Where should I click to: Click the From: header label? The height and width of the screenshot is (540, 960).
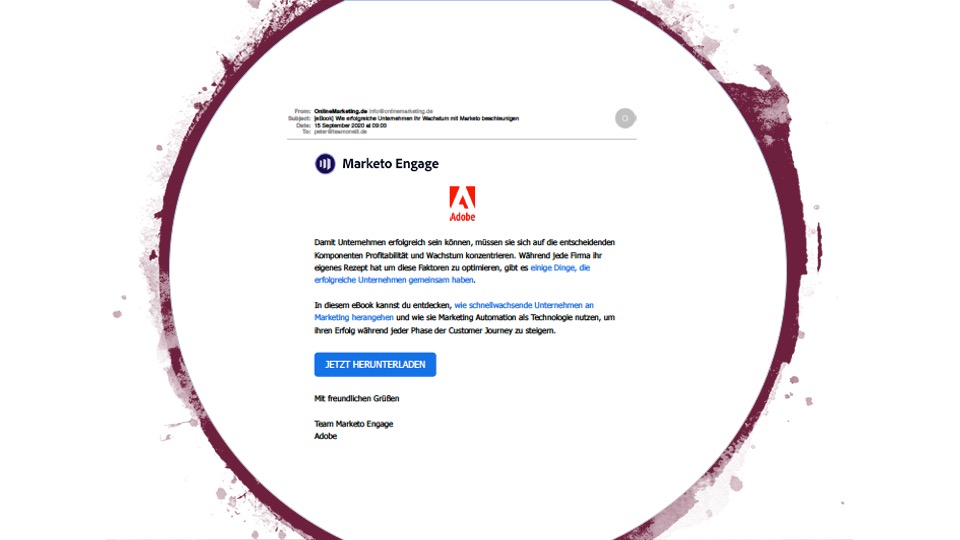[x=302, y=111]
